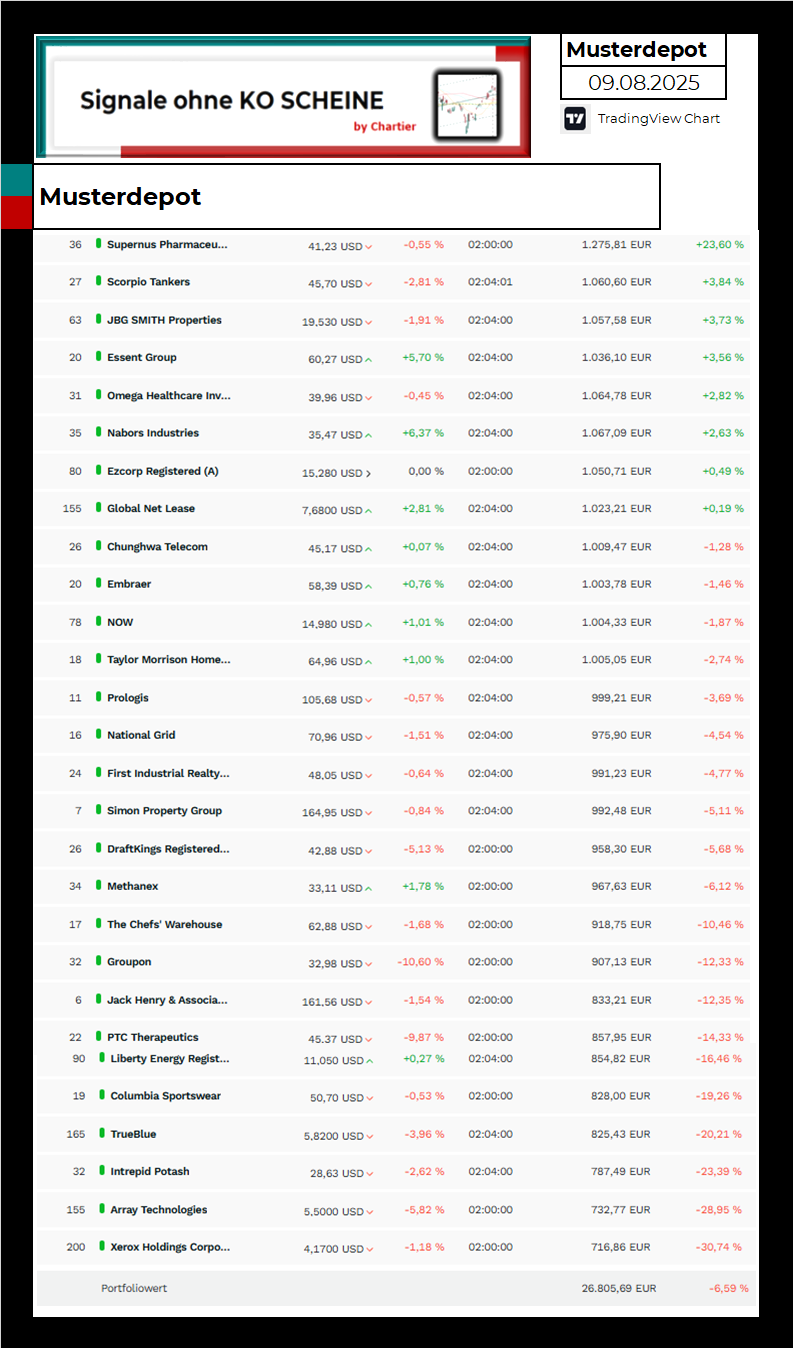Click the green marker beside Nabors Industries

click(98, 432)
